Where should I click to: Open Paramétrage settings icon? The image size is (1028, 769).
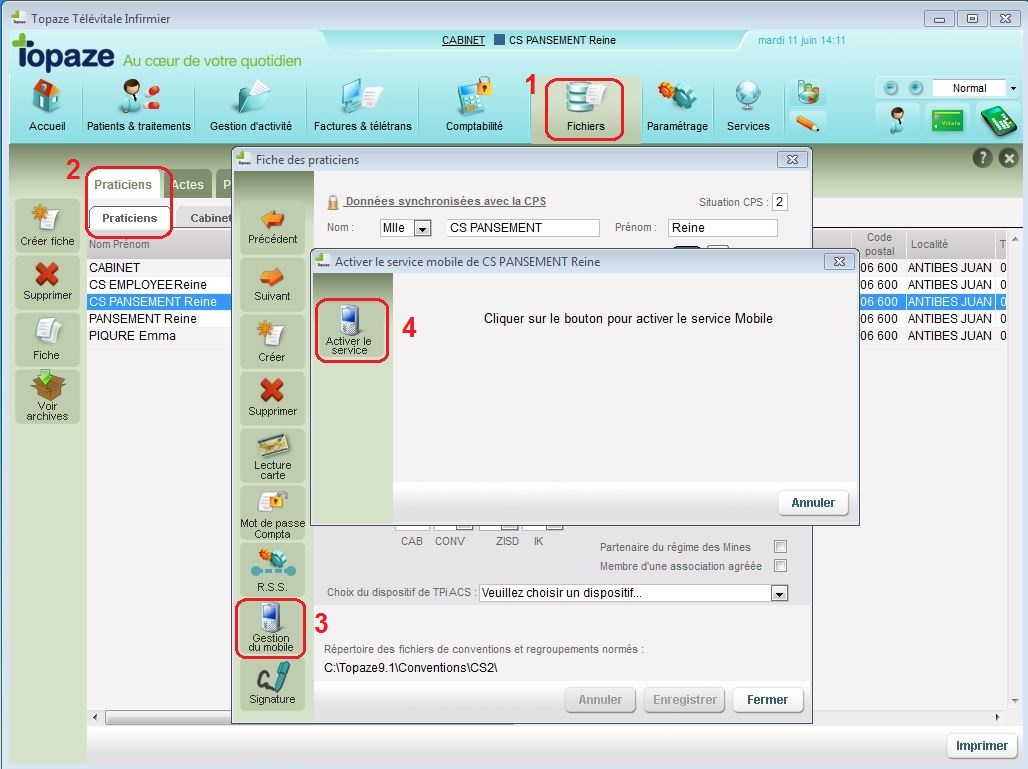click(677, 106)
